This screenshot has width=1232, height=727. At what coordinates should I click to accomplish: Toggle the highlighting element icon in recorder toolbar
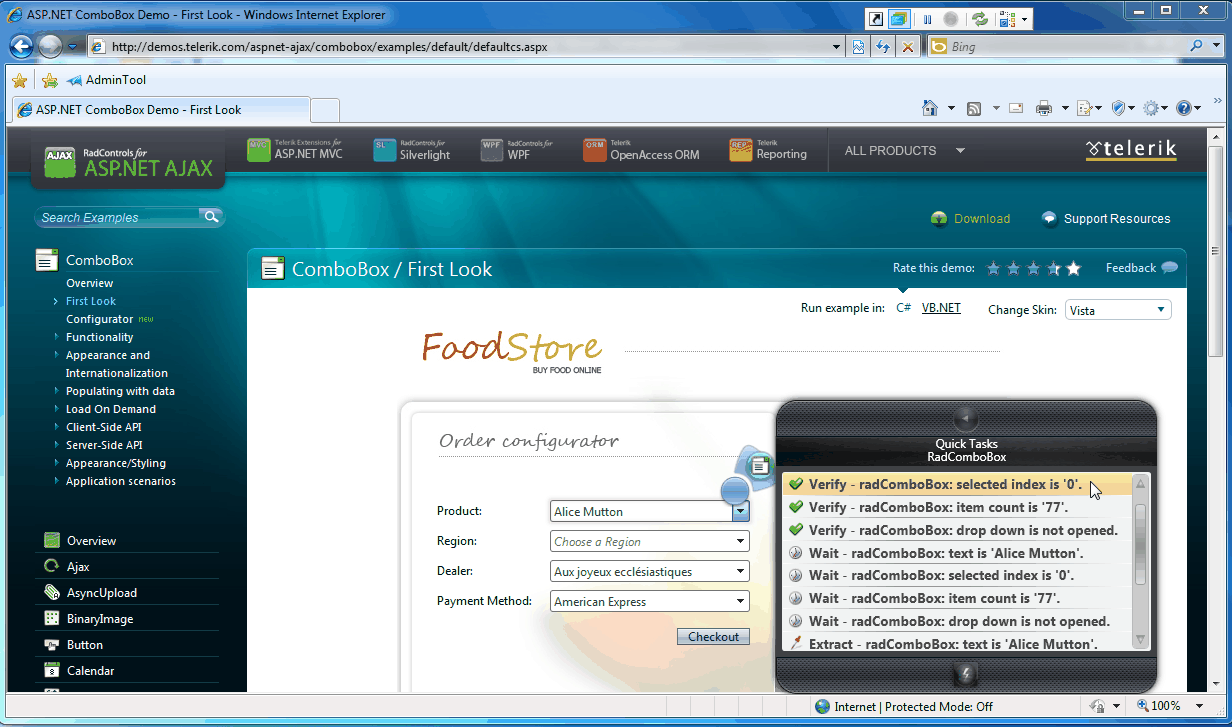point(900,19)
